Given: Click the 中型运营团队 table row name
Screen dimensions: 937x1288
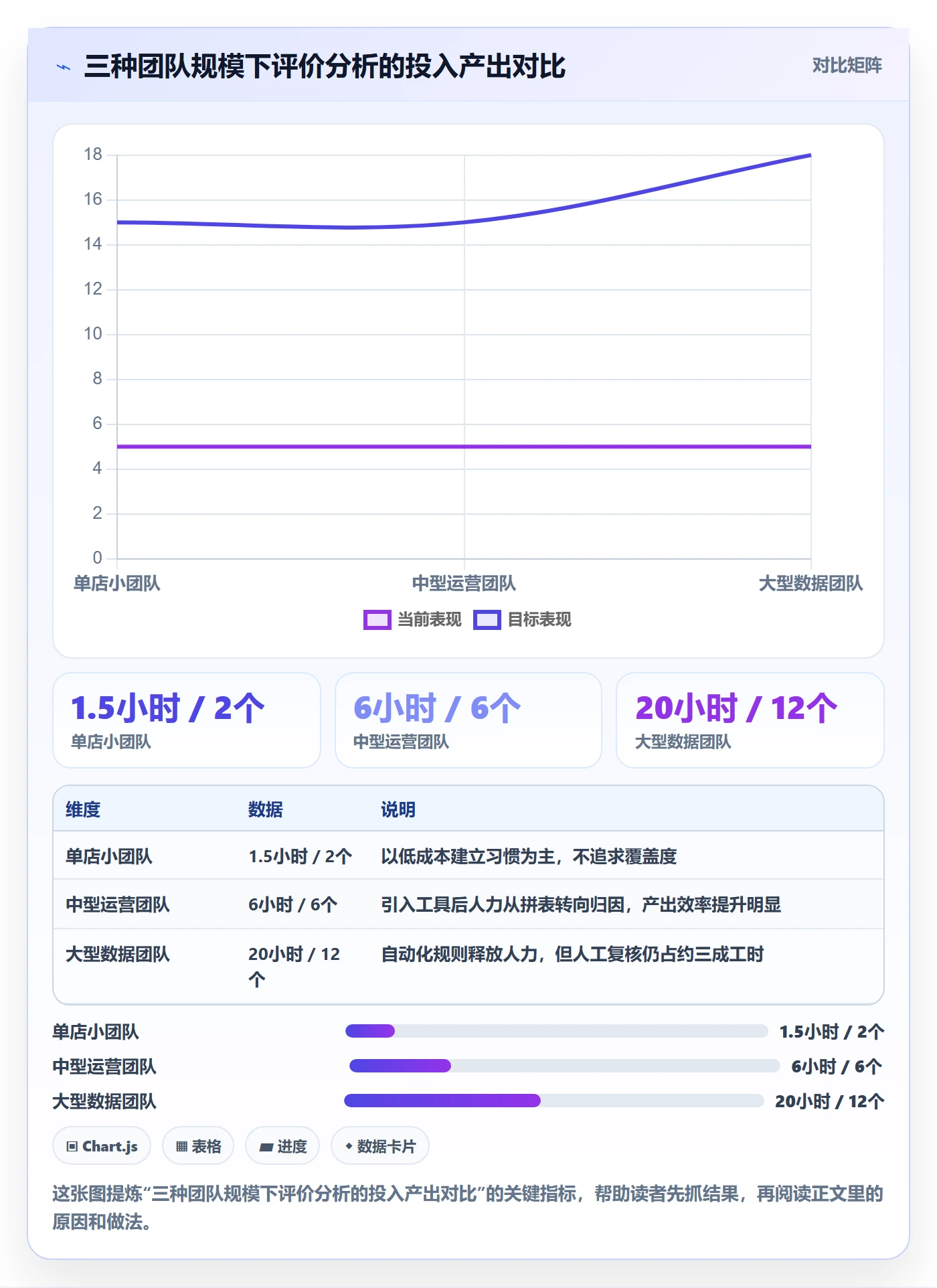Looking at the screenshot, I should coord(118,904).
